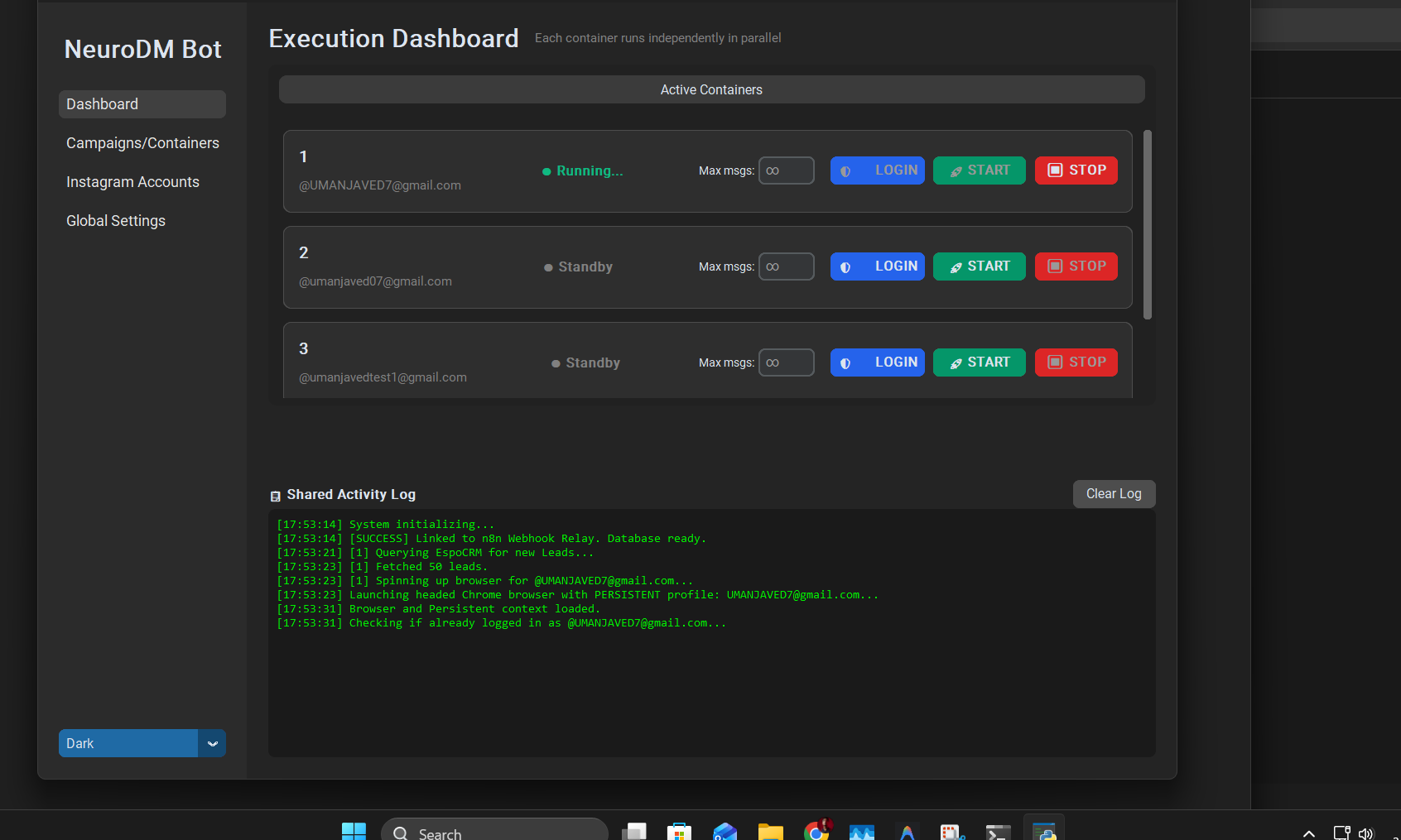Open the Dark theme dropdown
The height and width of the screenshot is (840, 1401).
pos(128,743)
